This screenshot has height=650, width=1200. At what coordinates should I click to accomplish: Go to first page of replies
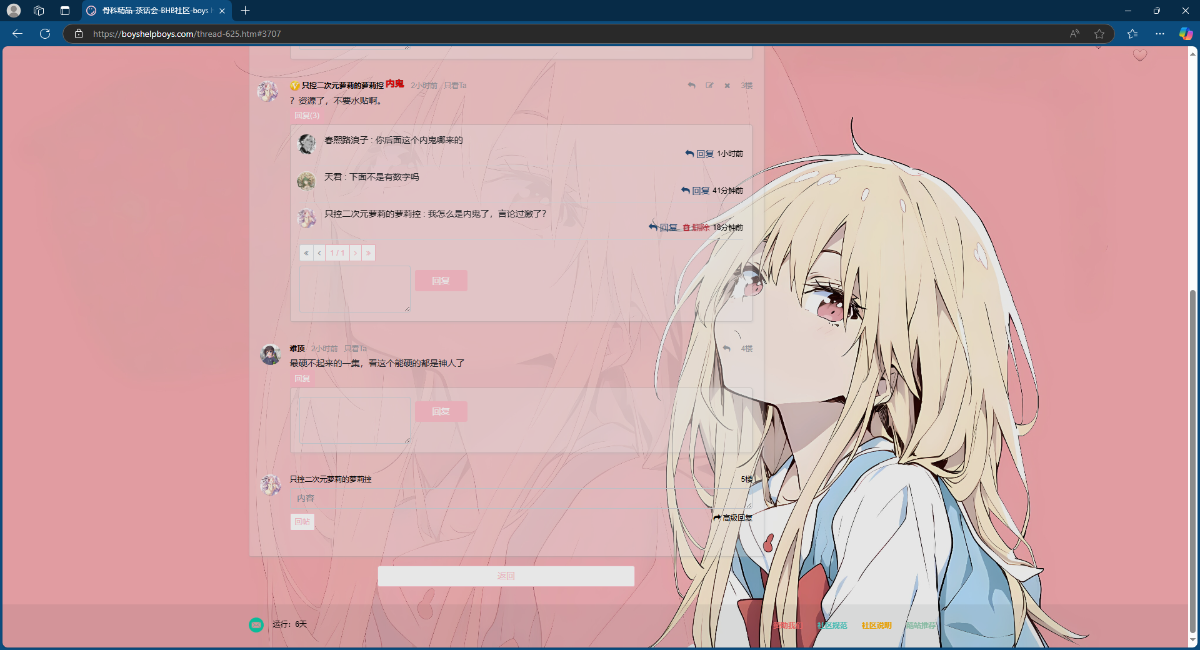(x=306, y=253)
